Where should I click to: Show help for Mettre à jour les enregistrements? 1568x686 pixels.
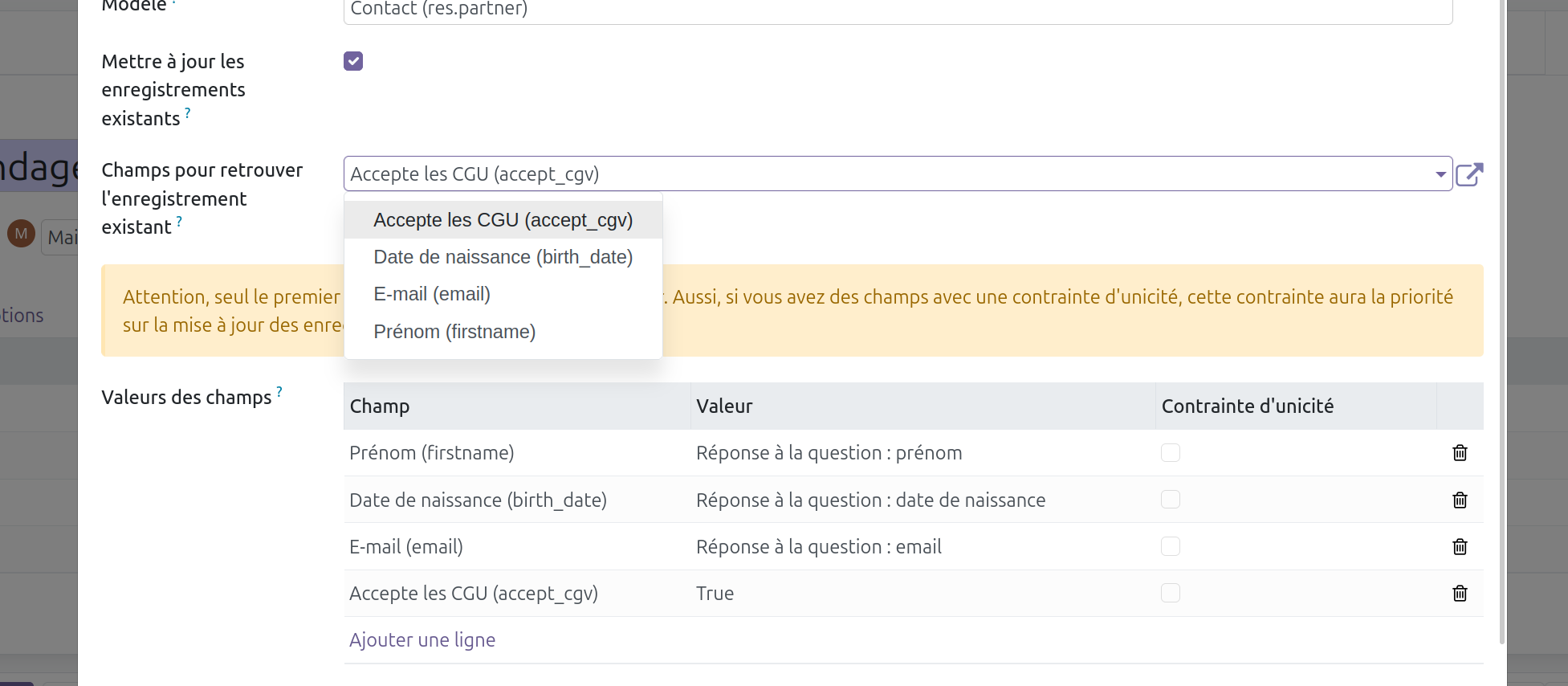click(x=188, y=112)
